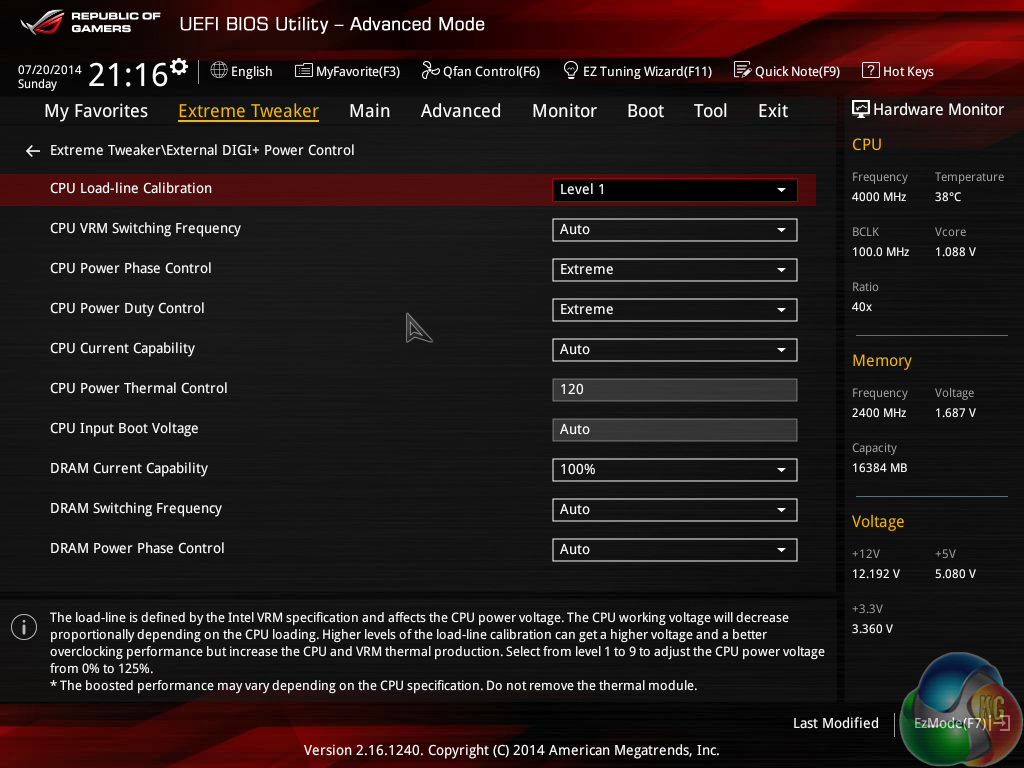Click the info icon beside help text
Screen dimensions: 1024x768
pyautogui.click(x=24, y=628)
